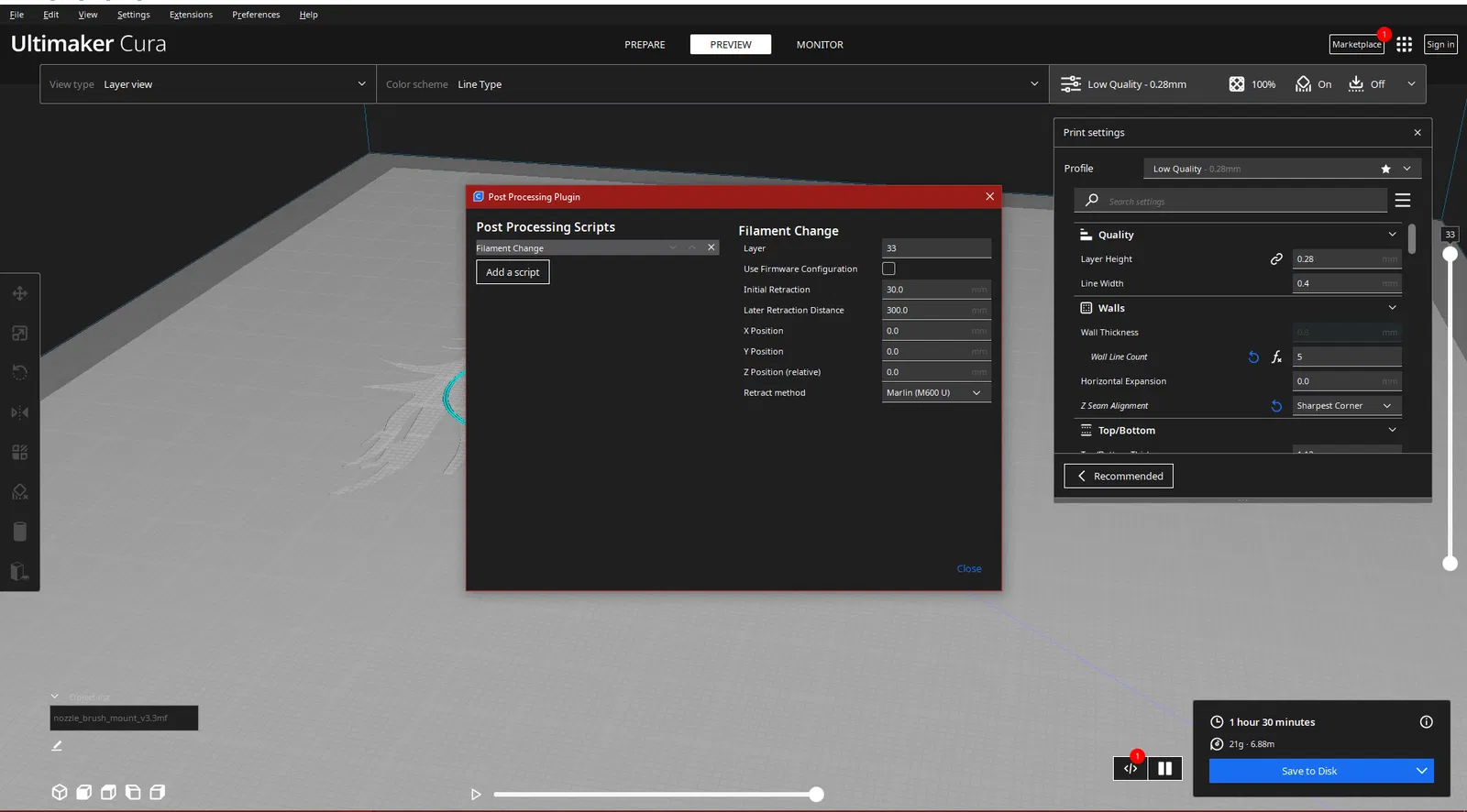The height and width of the screenshot is (812, 1467).
Task: Click the support icon showing On
Action: pyautogui.click(x=1303, y=84)
